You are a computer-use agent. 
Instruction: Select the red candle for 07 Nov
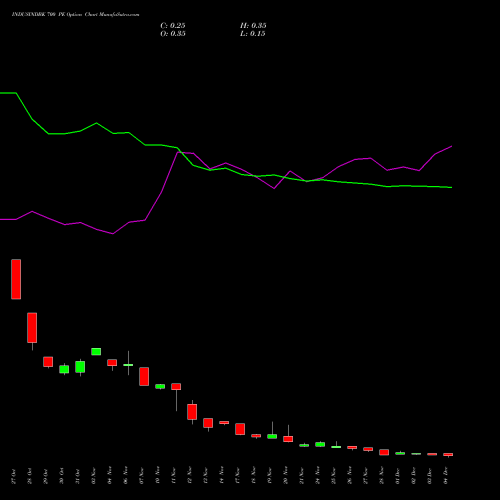144,376
